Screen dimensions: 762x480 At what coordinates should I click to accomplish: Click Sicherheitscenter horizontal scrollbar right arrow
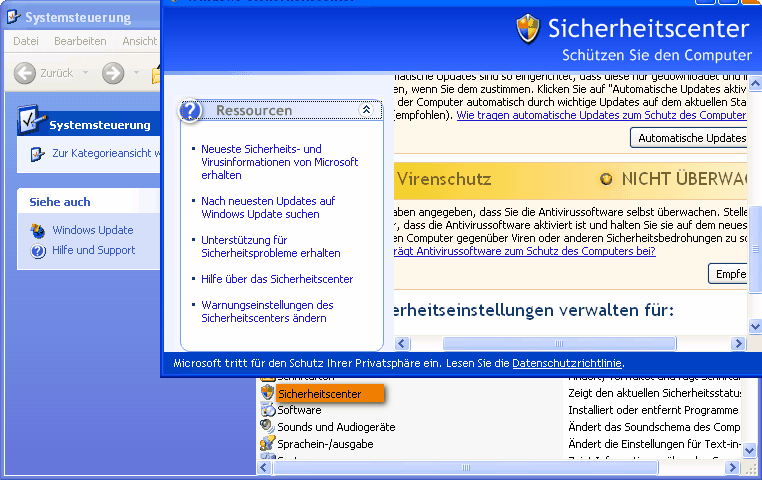tap(738, 343)
